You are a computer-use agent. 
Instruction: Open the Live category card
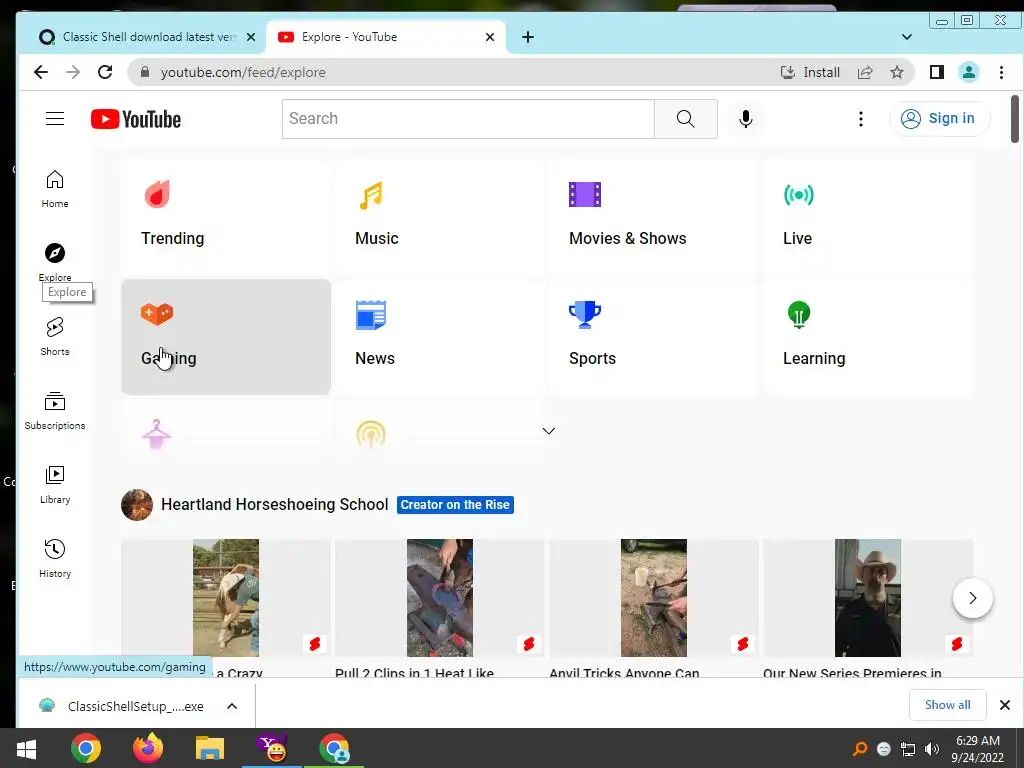pyautogui.click(x=868, y=217)
